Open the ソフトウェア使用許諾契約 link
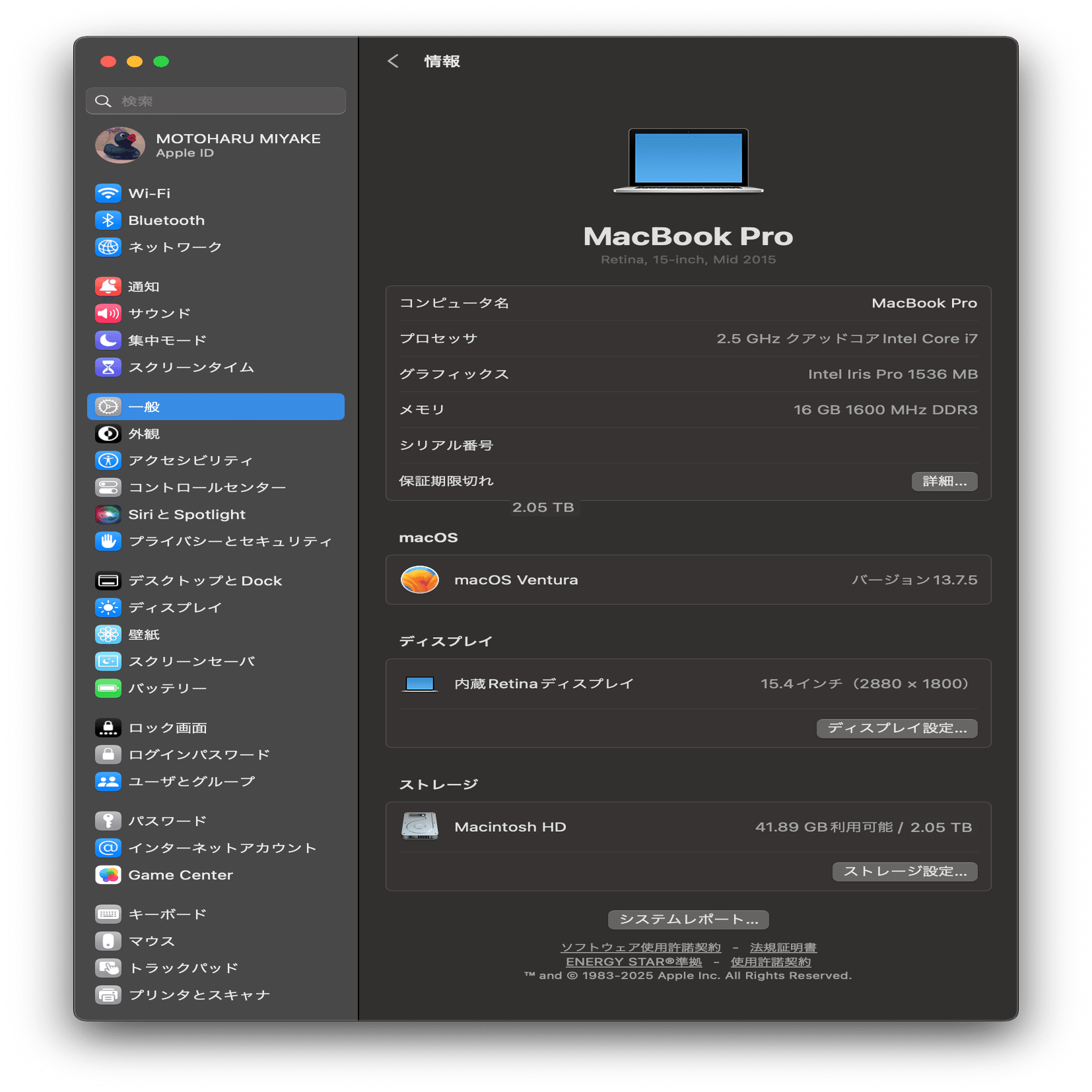 pos(642,947)
